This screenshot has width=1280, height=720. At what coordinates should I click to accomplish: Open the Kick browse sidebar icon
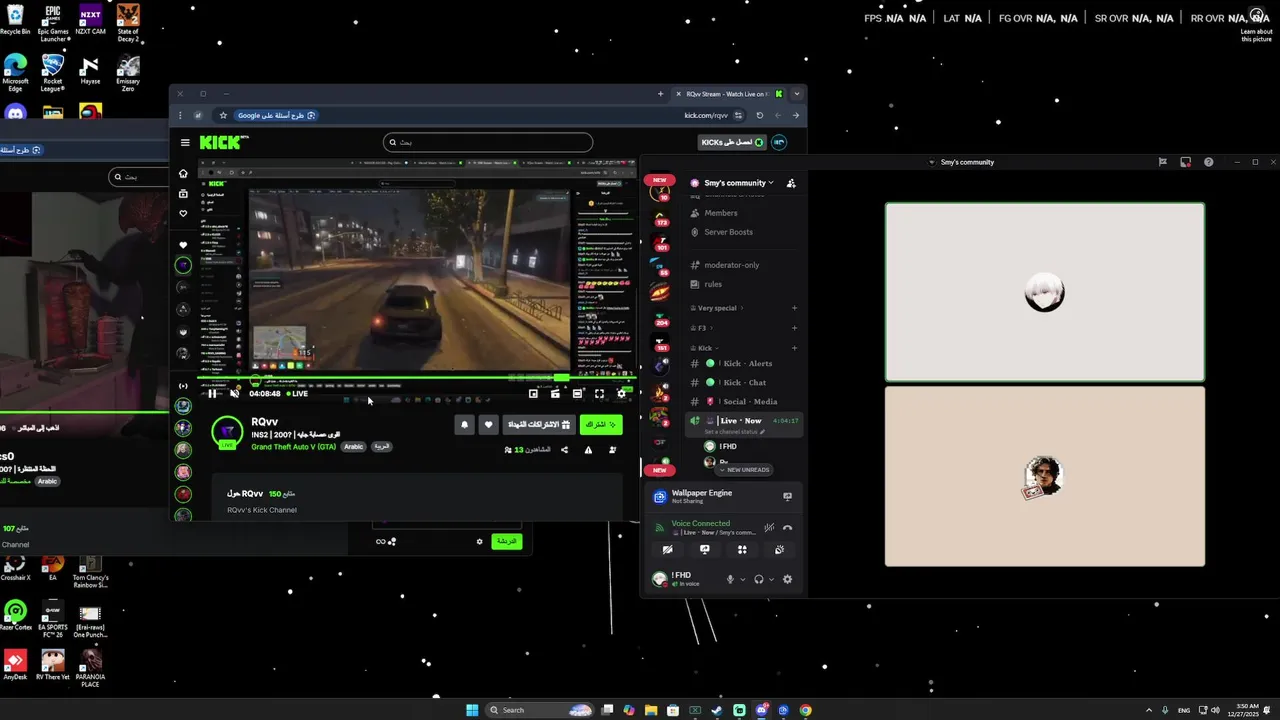[183, 193]
